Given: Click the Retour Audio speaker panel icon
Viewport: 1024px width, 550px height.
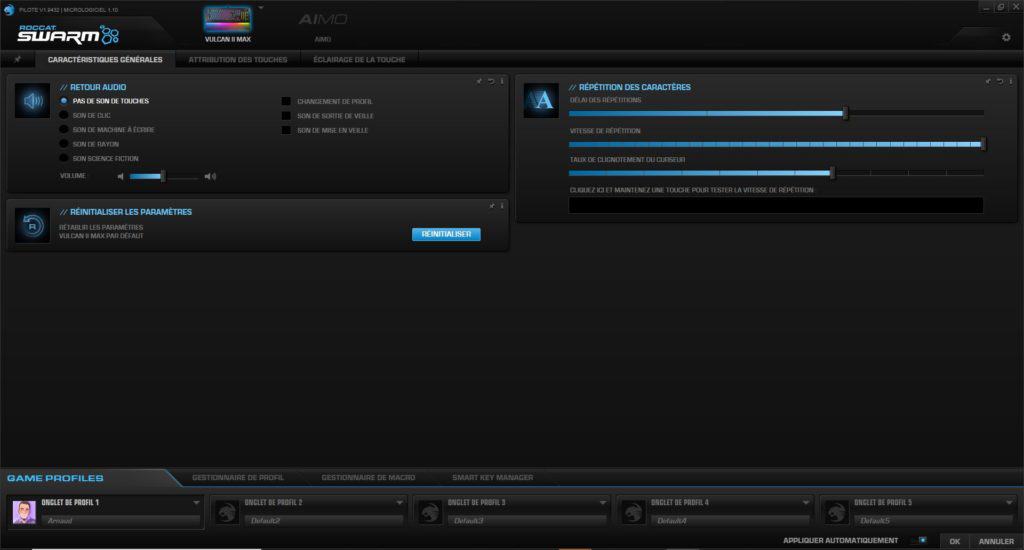Looking at the screenshot, I should point(34,100).
